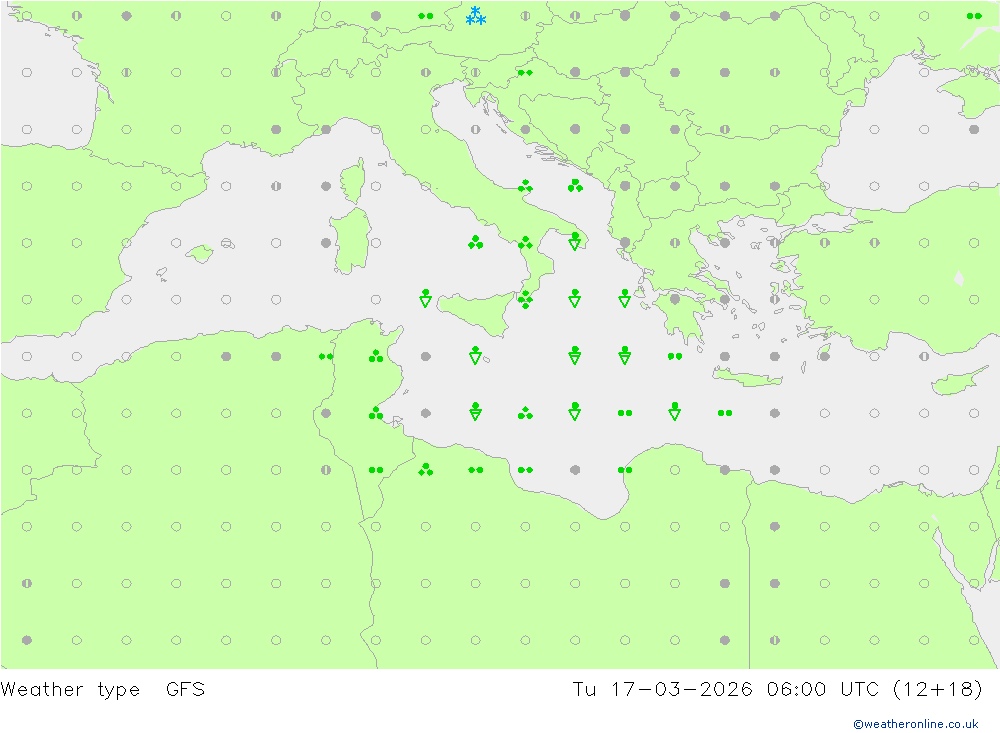Click the GFS model label
Screen dimensions: 1000x733
tap(185, 690)
